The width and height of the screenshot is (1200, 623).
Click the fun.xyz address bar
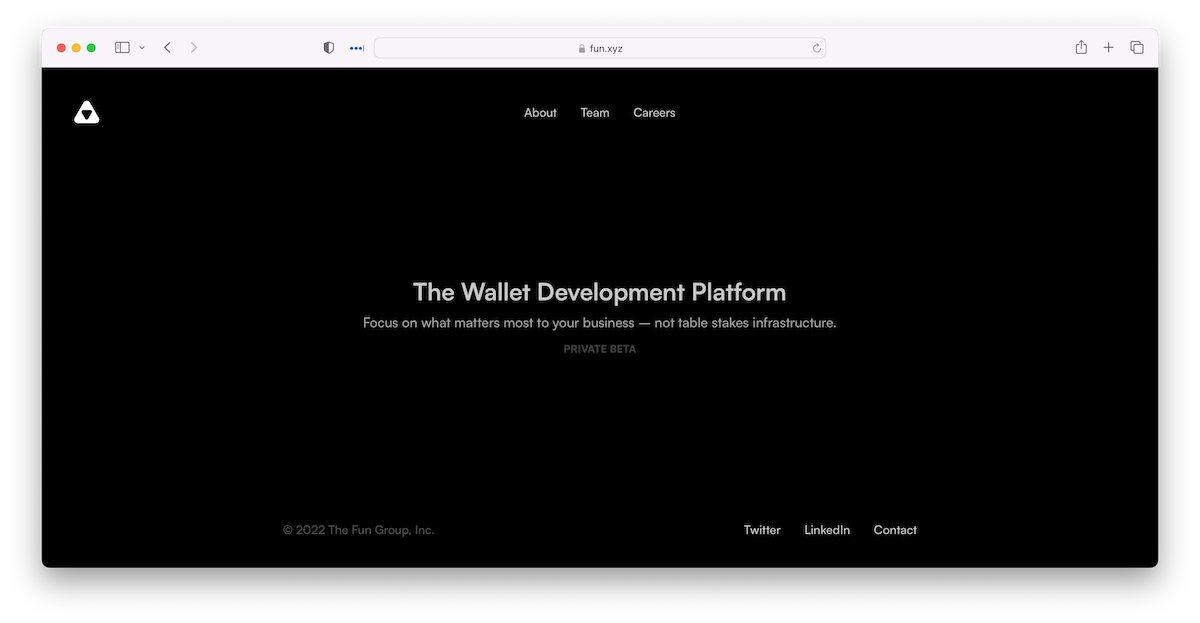click(x=600, y=48)
